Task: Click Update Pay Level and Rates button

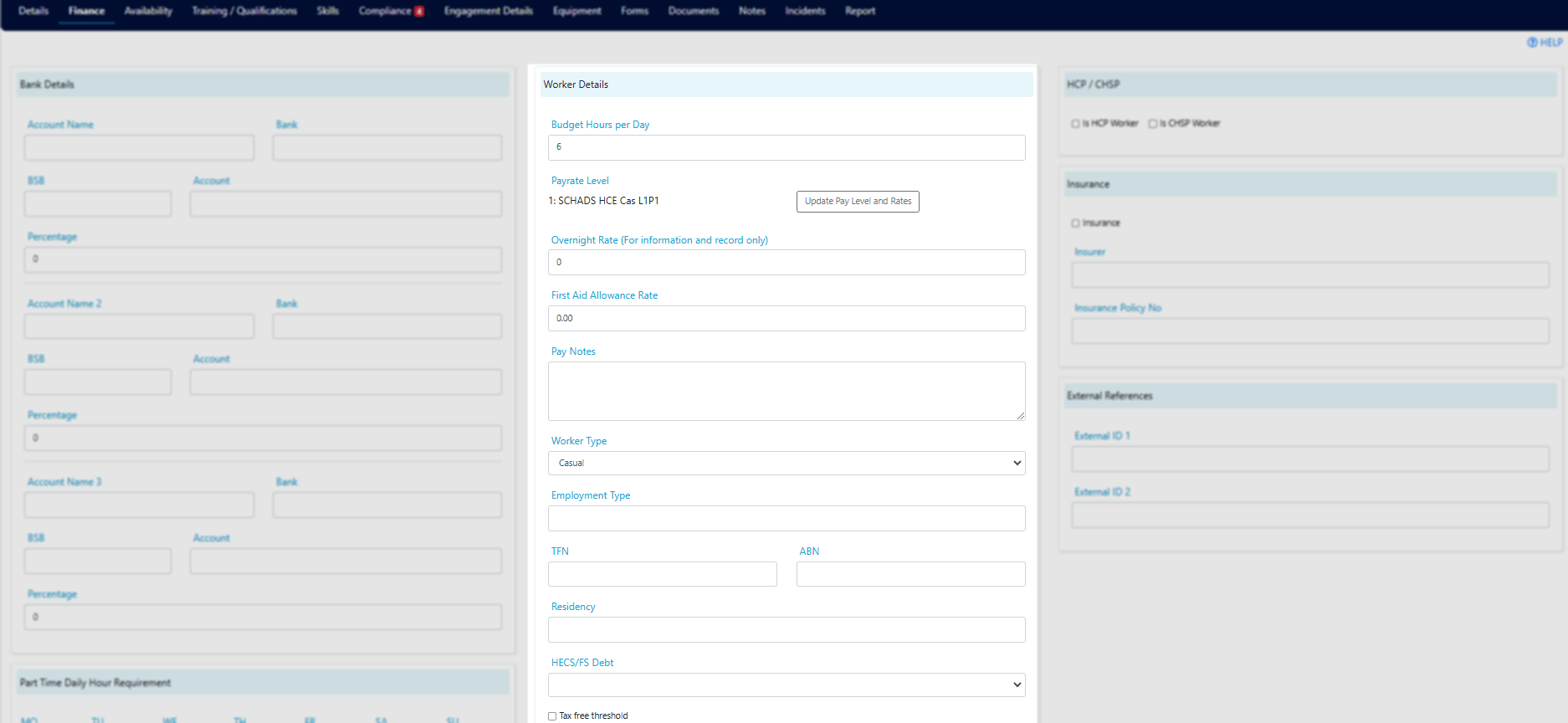Action: tap(858, 202)
